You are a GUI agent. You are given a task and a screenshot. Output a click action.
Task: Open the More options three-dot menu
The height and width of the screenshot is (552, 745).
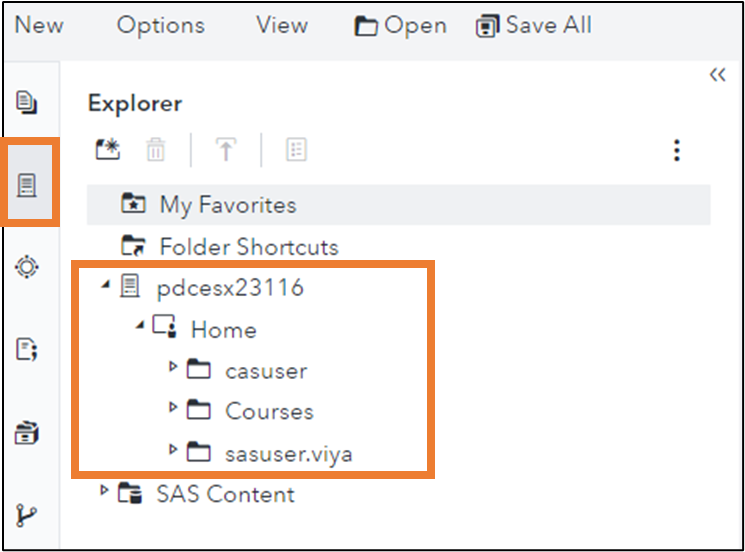pyautogui.click(x=677, y=151)
